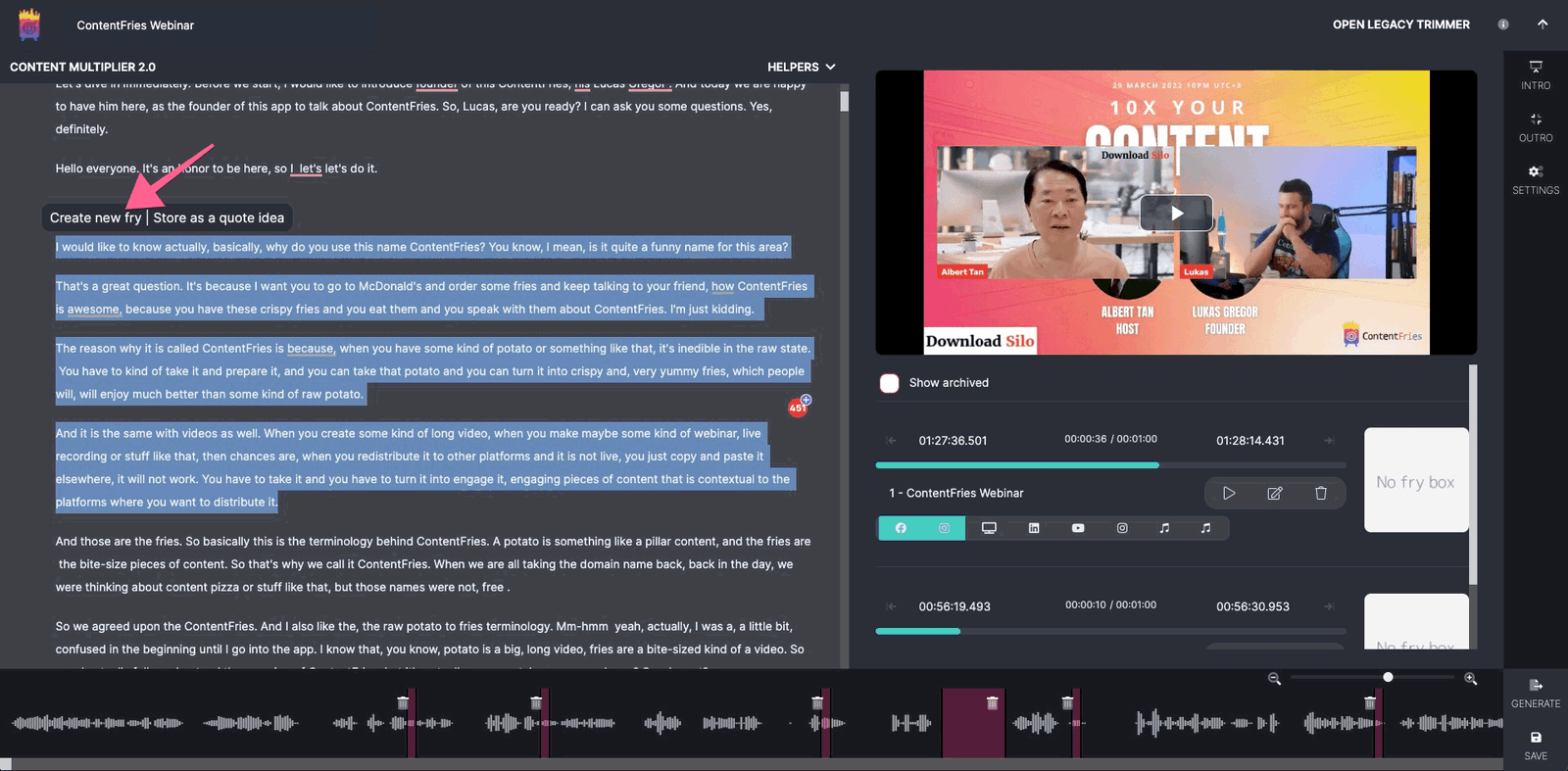
Task: Click paragraph starting "Hello everyone"
Action: click(x=217, y=169)
